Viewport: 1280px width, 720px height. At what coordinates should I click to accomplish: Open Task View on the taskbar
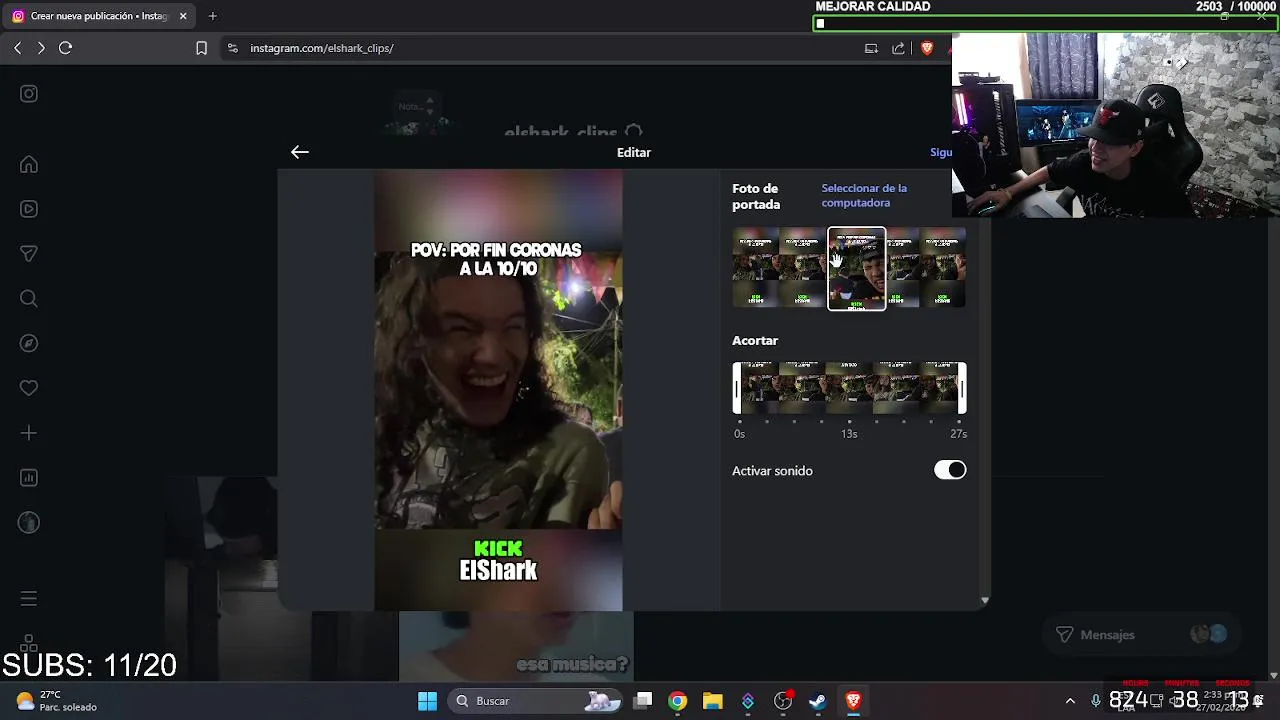click(644, 701)
